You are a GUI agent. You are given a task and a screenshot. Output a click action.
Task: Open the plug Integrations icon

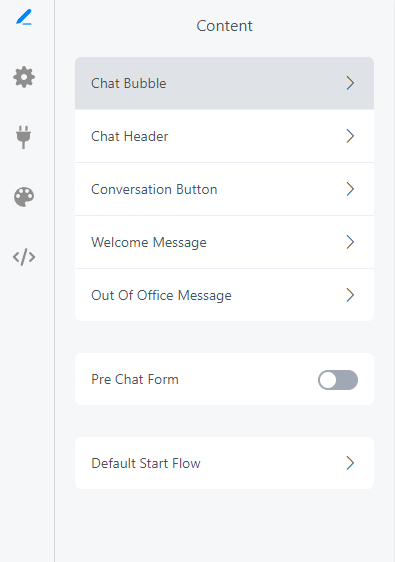[24, 137]
